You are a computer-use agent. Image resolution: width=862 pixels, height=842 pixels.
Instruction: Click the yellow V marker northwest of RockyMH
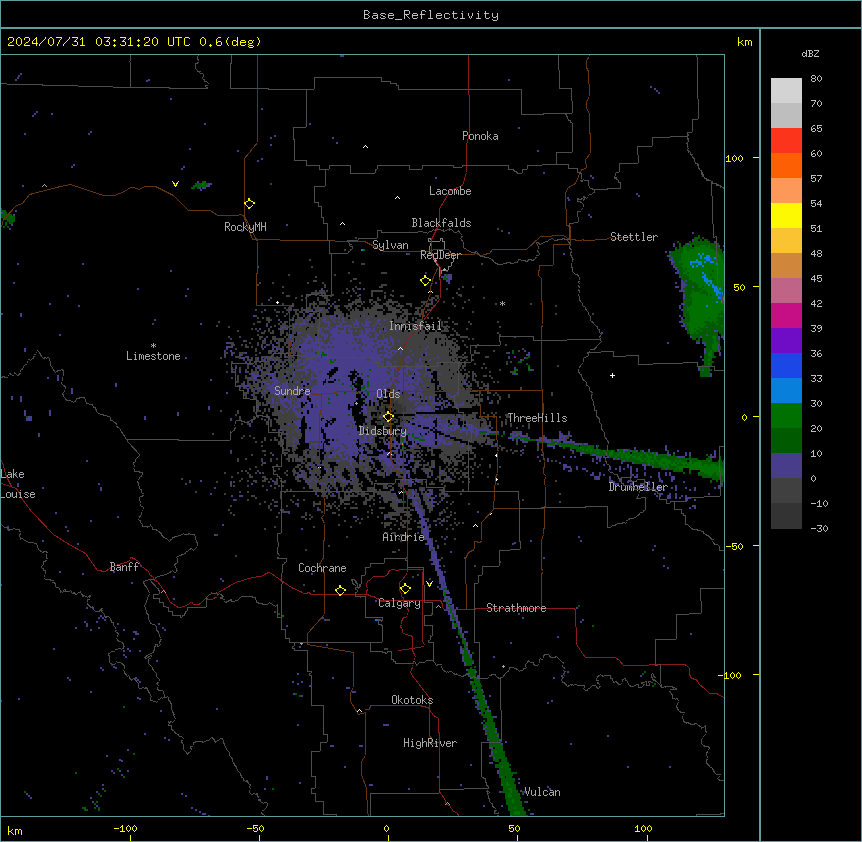click(175, 184)
